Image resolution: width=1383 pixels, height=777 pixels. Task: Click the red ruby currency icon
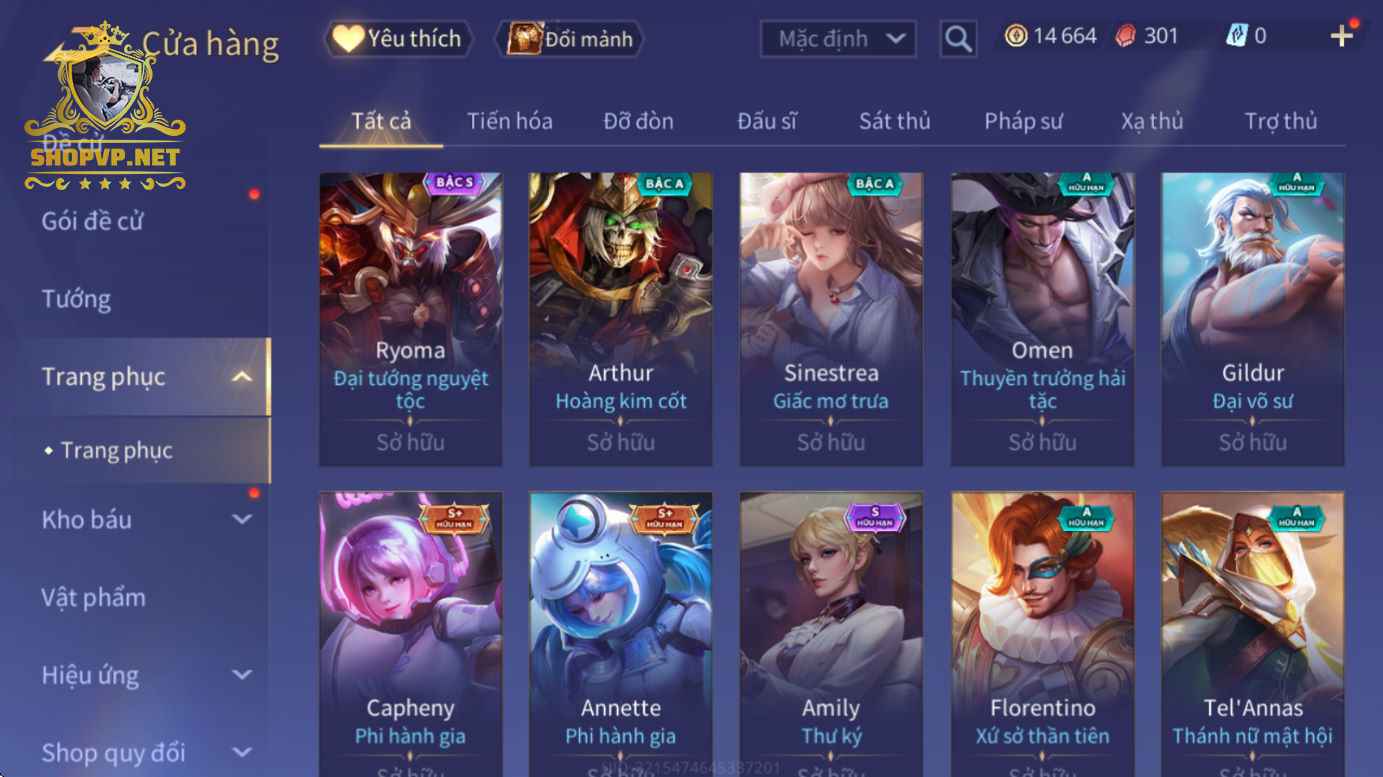(1126, 37)
